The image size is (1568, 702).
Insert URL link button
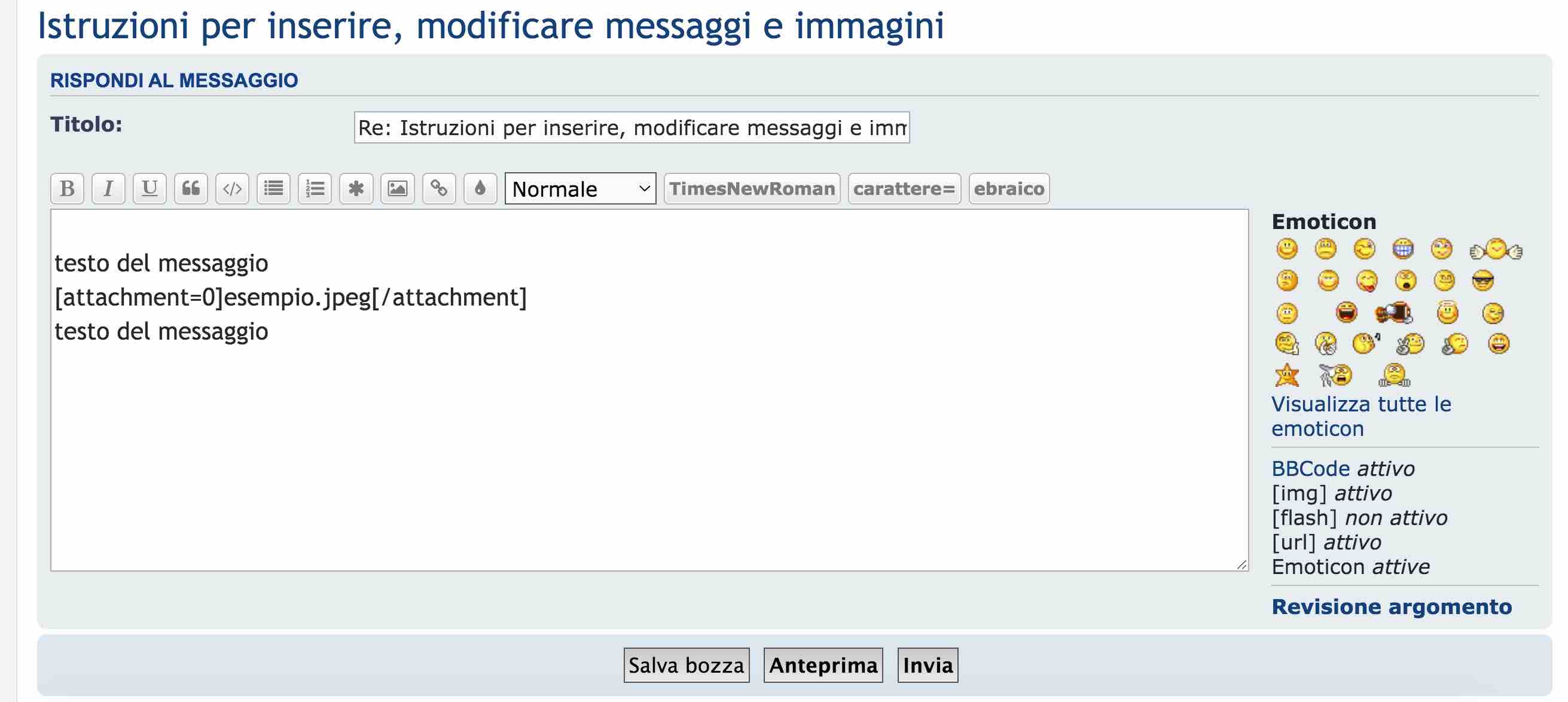click(439, 189)
